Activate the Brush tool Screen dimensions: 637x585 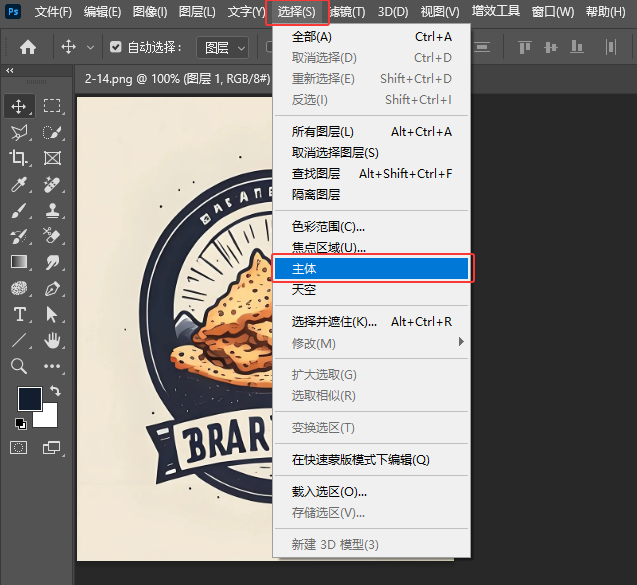19,210
